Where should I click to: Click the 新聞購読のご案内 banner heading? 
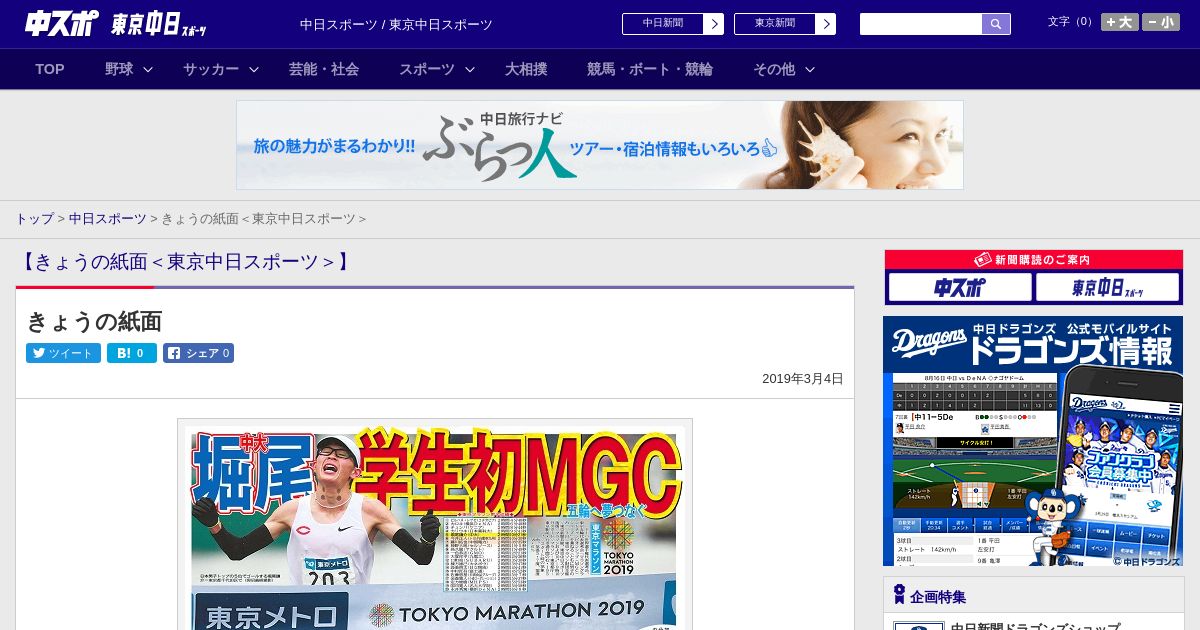[1033, 260]
